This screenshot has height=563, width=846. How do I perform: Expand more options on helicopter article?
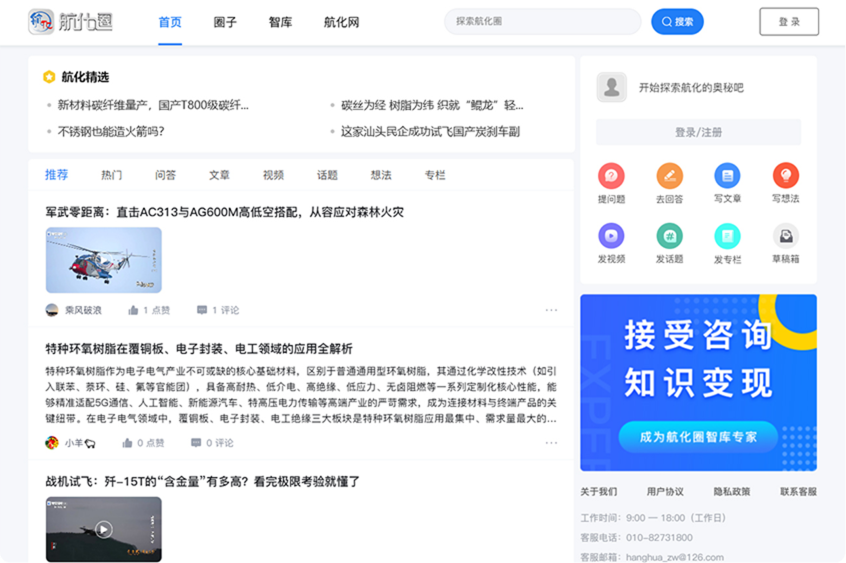click(x=551, y=310)
